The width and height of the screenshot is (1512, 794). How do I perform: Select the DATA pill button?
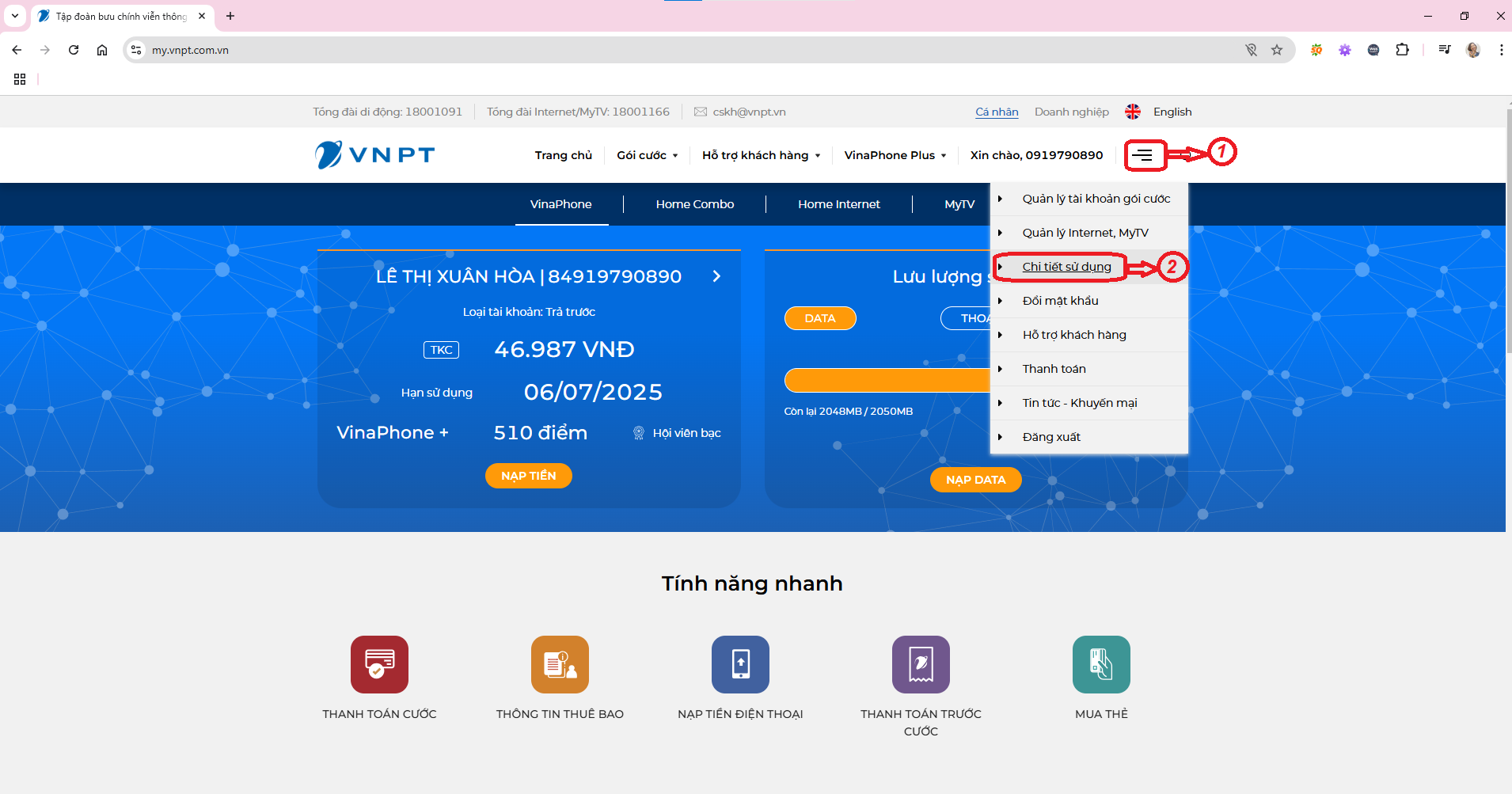pyautogui.click(x=820, y=318)
